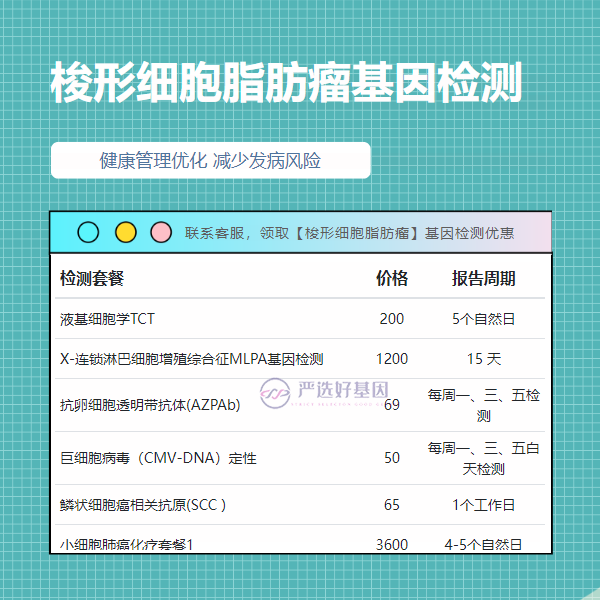Click the title 梭形细胞脂肪瘤基因检测
600x600 pixels.
point(286,82)
